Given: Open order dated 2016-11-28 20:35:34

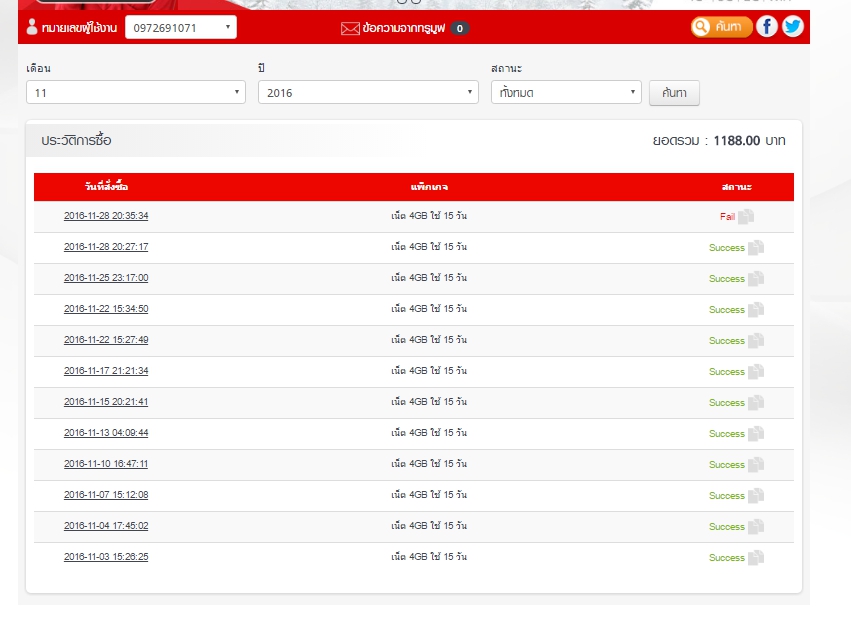Looking at the screenshot, I should click(x=106, y=216).
